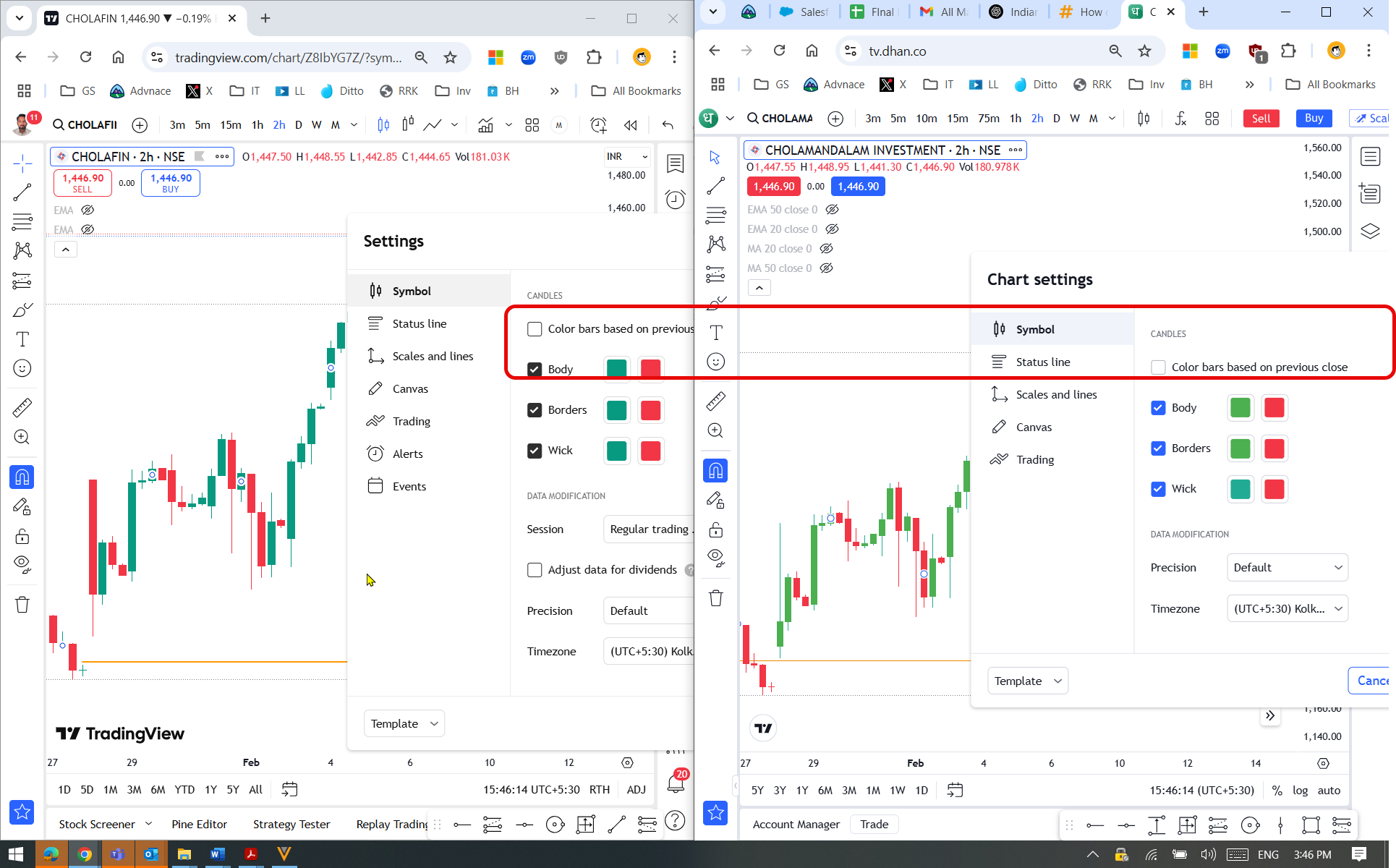The width and height of the screenshot is (1396, 868).
Task: Open layout setup grid icon in TradingView toolbar
Action: point(532,125)
